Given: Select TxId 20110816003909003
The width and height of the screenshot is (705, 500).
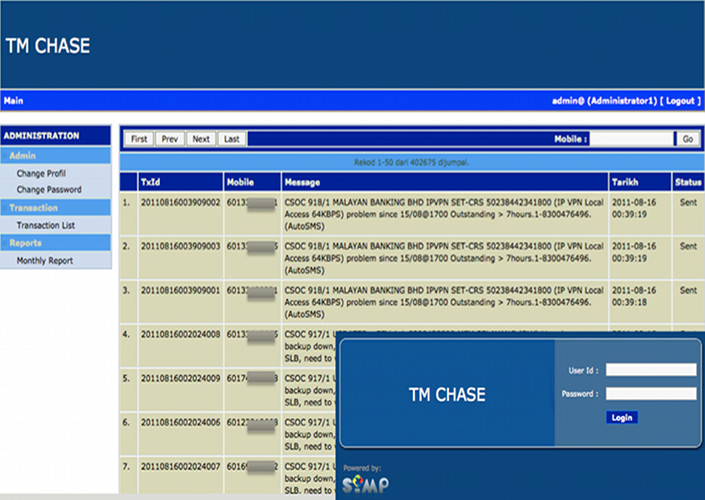Looking at the screenshot, I should coord(181,246).
